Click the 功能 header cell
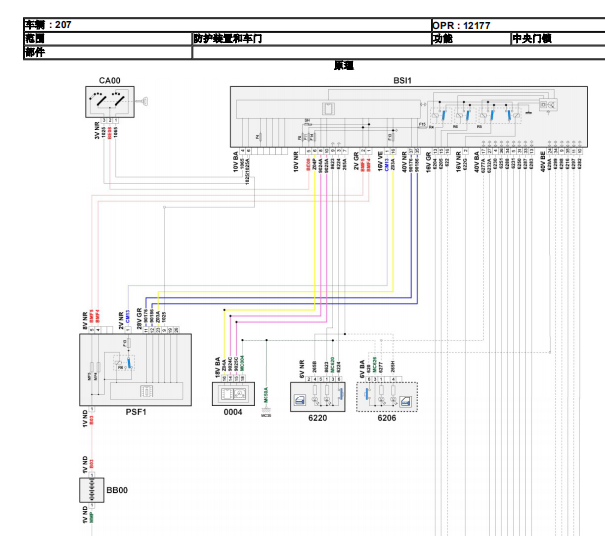This screenshot has height=536, width=605. 471,39
